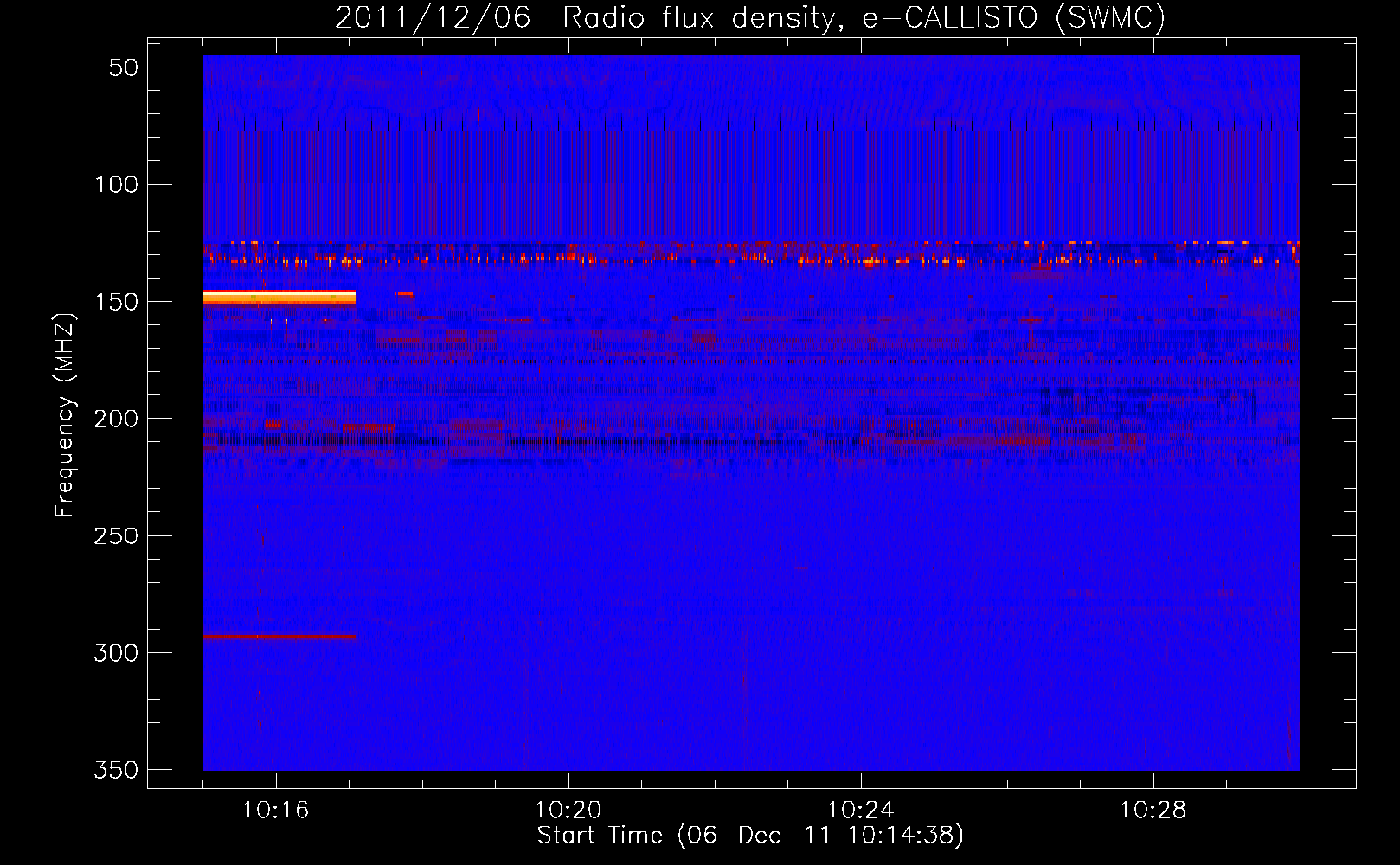Screen dimensions: 1400x865
Task: Select the 50 frequency tick label
Action: point(124,67)
